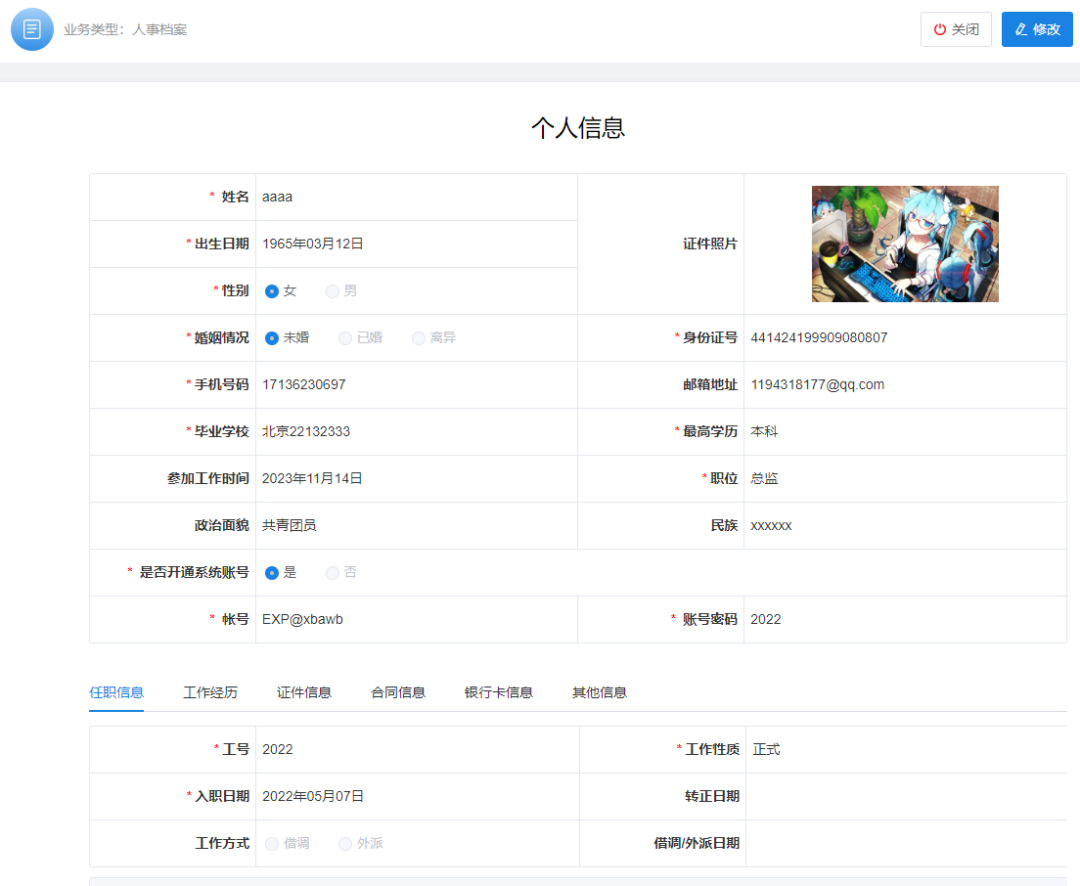
Task: Click the empty 借调/外派日期 field
Action: 906,843
